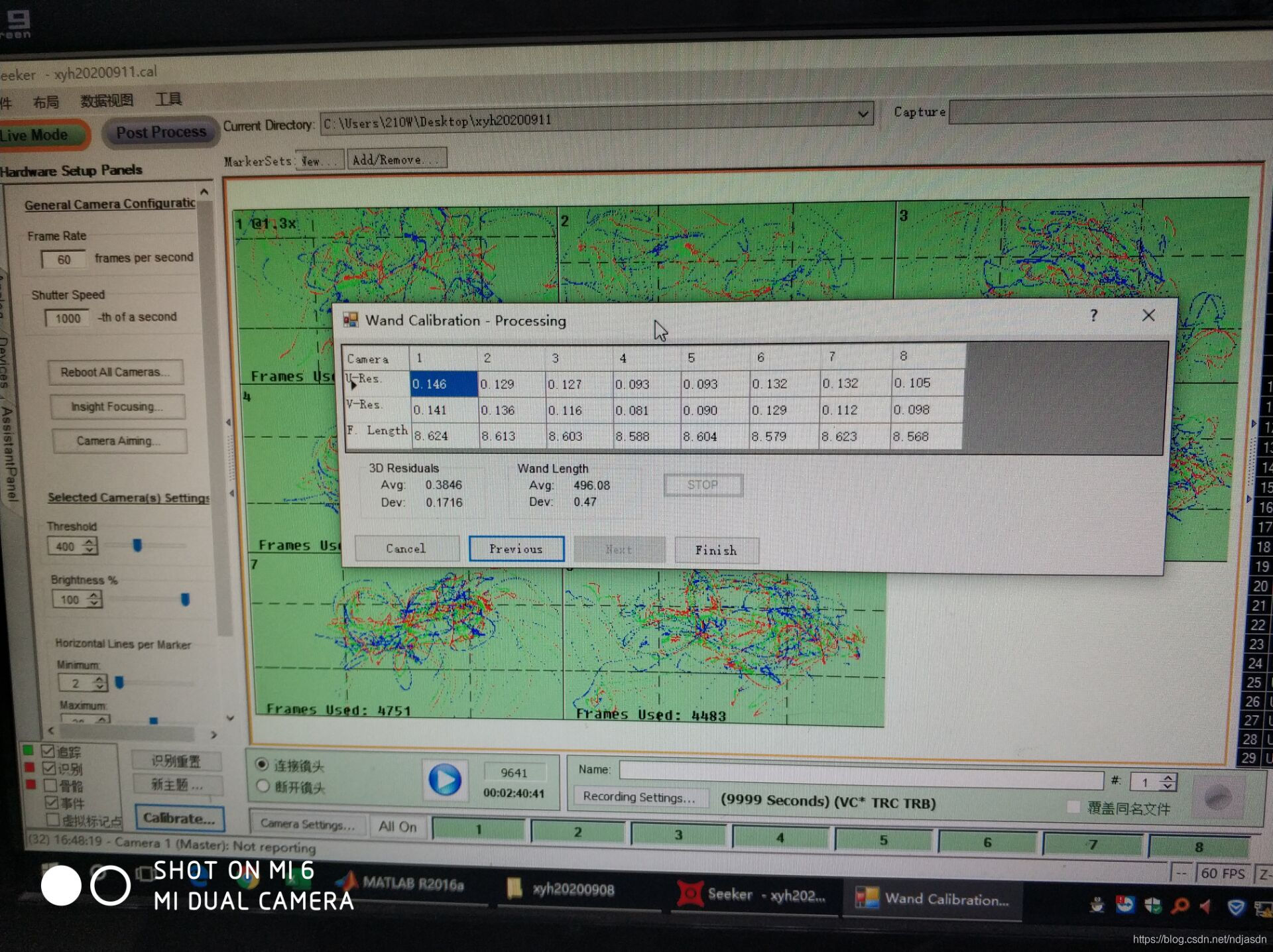Click the Minimum lines slider handle
1273x952 pixels.
[x=119, y=682]
